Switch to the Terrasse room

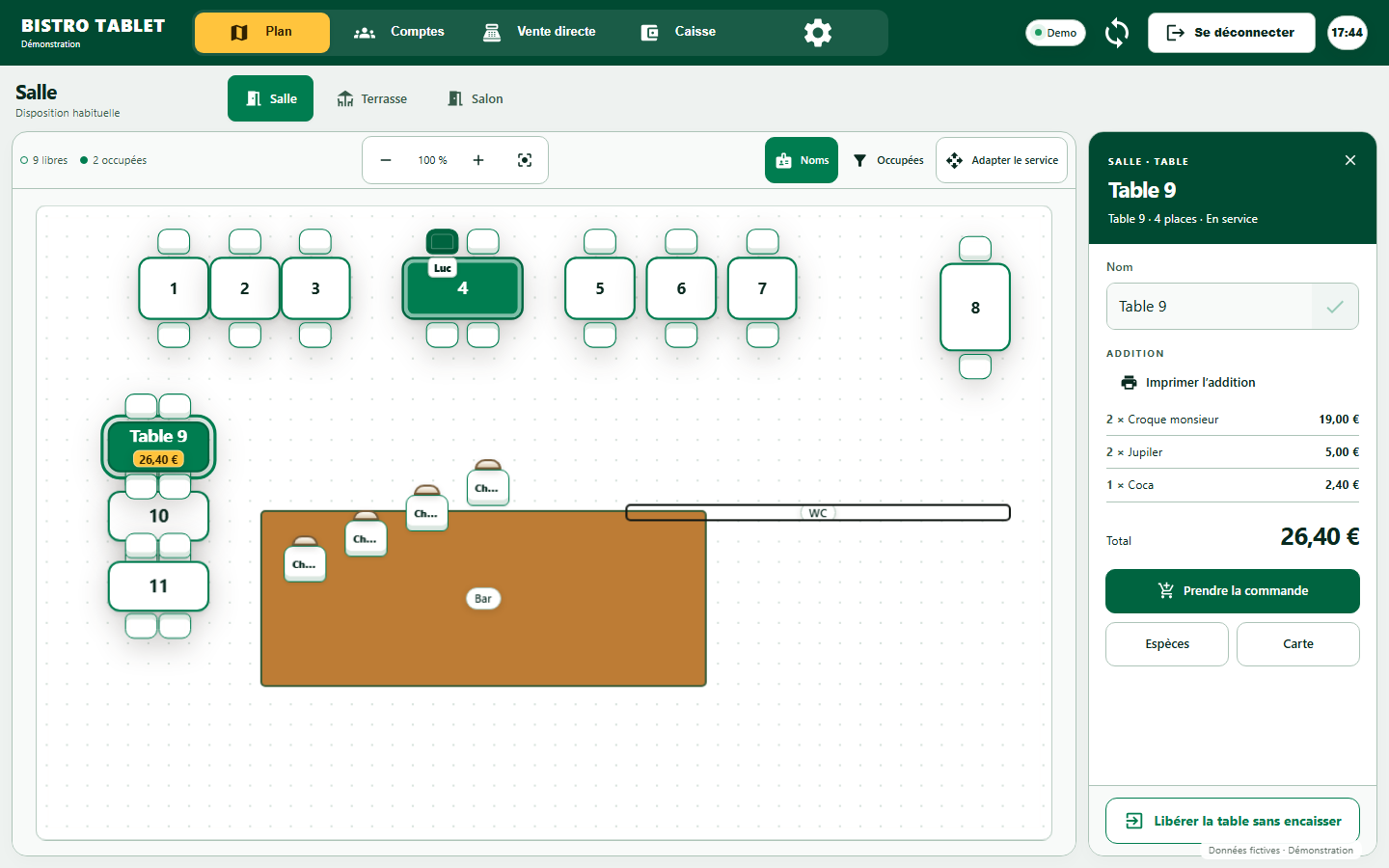371,98
